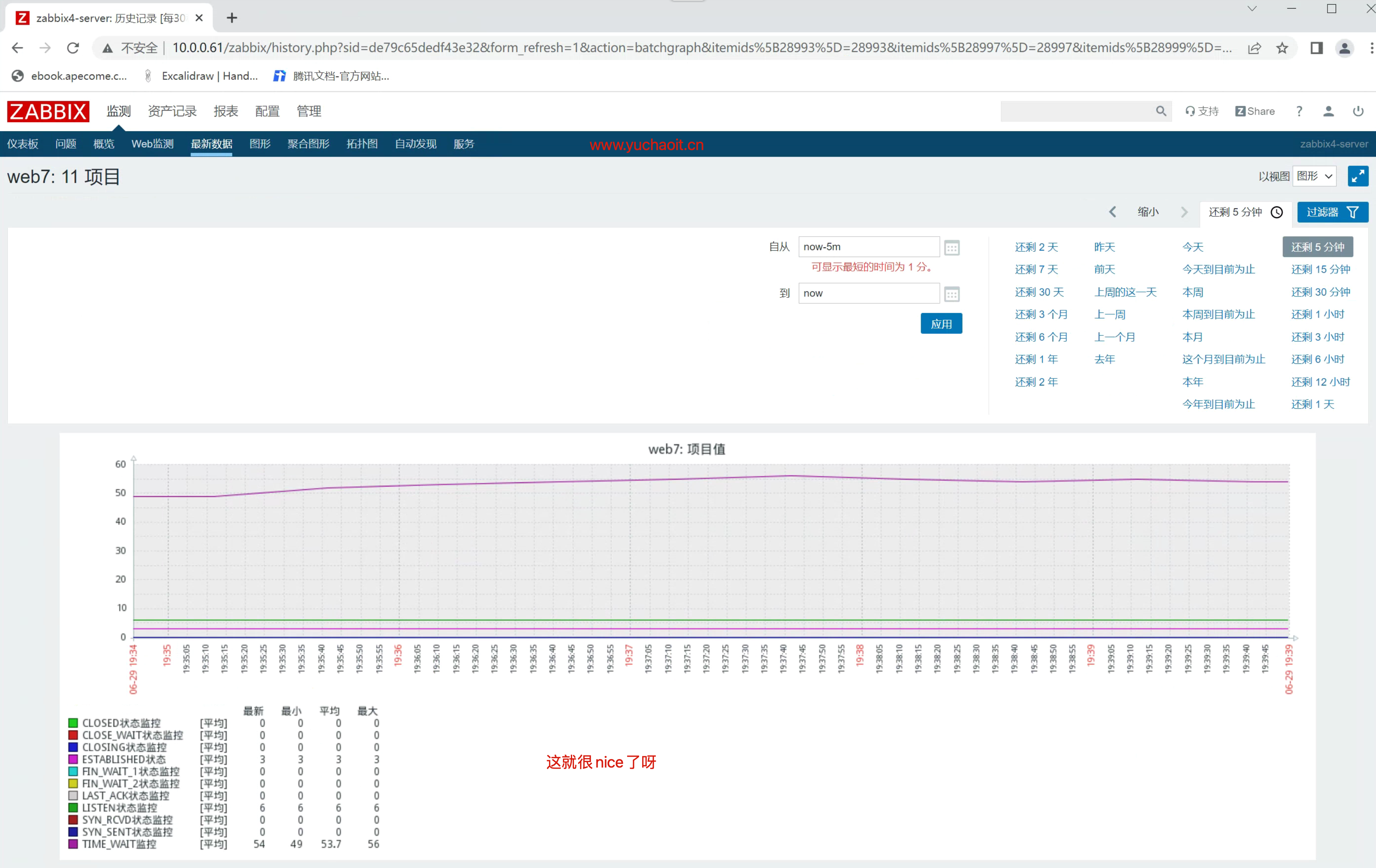Image resolution: width=1376 pixels, height=868 pixels.
Task: Open the 配置 top menu
Action: click(267, 111)
